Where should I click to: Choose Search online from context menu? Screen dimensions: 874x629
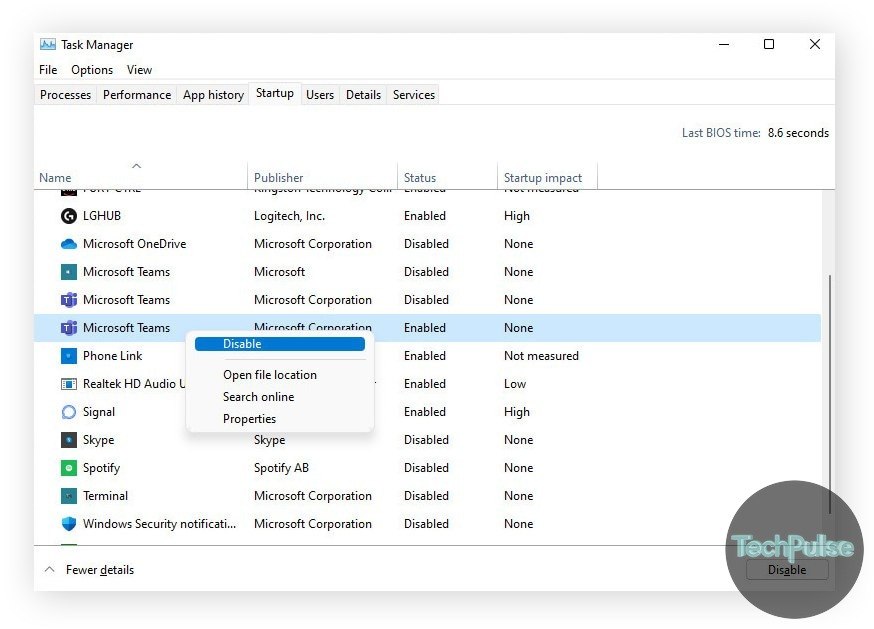[x=259, y=396]
